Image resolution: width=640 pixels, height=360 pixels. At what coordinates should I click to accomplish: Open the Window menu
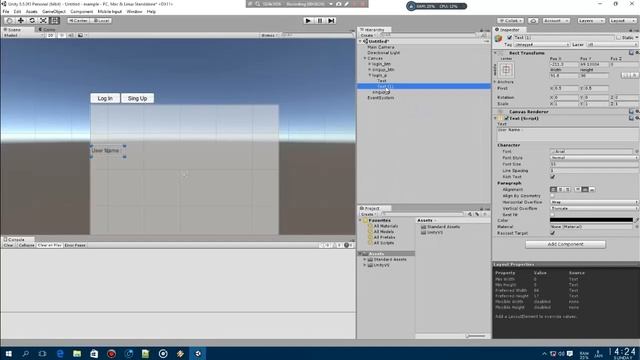pos(134,11)
